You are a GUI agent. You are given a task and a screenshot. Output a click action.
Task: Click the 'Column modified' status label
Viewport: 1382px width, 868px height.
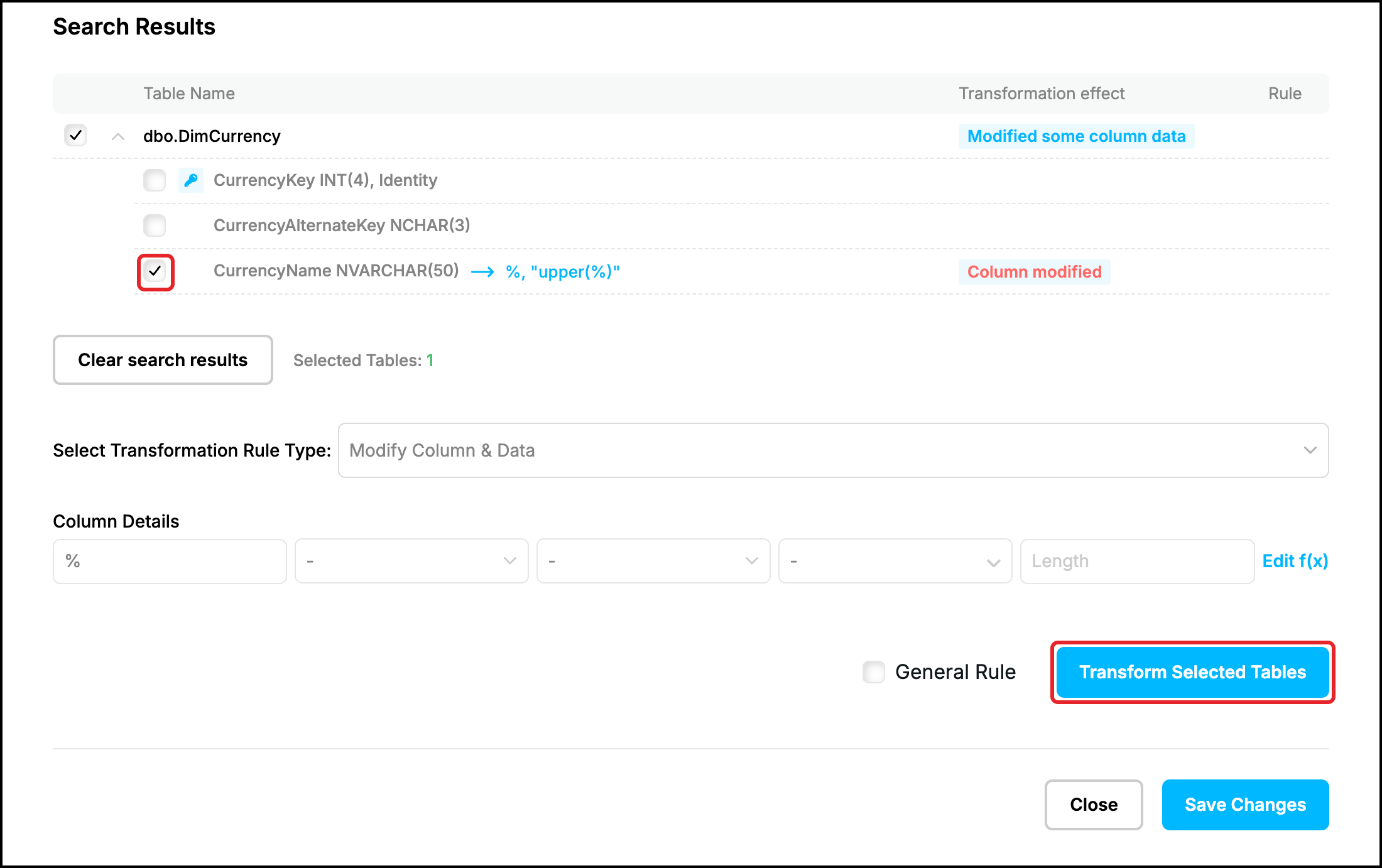[1034, 272]
